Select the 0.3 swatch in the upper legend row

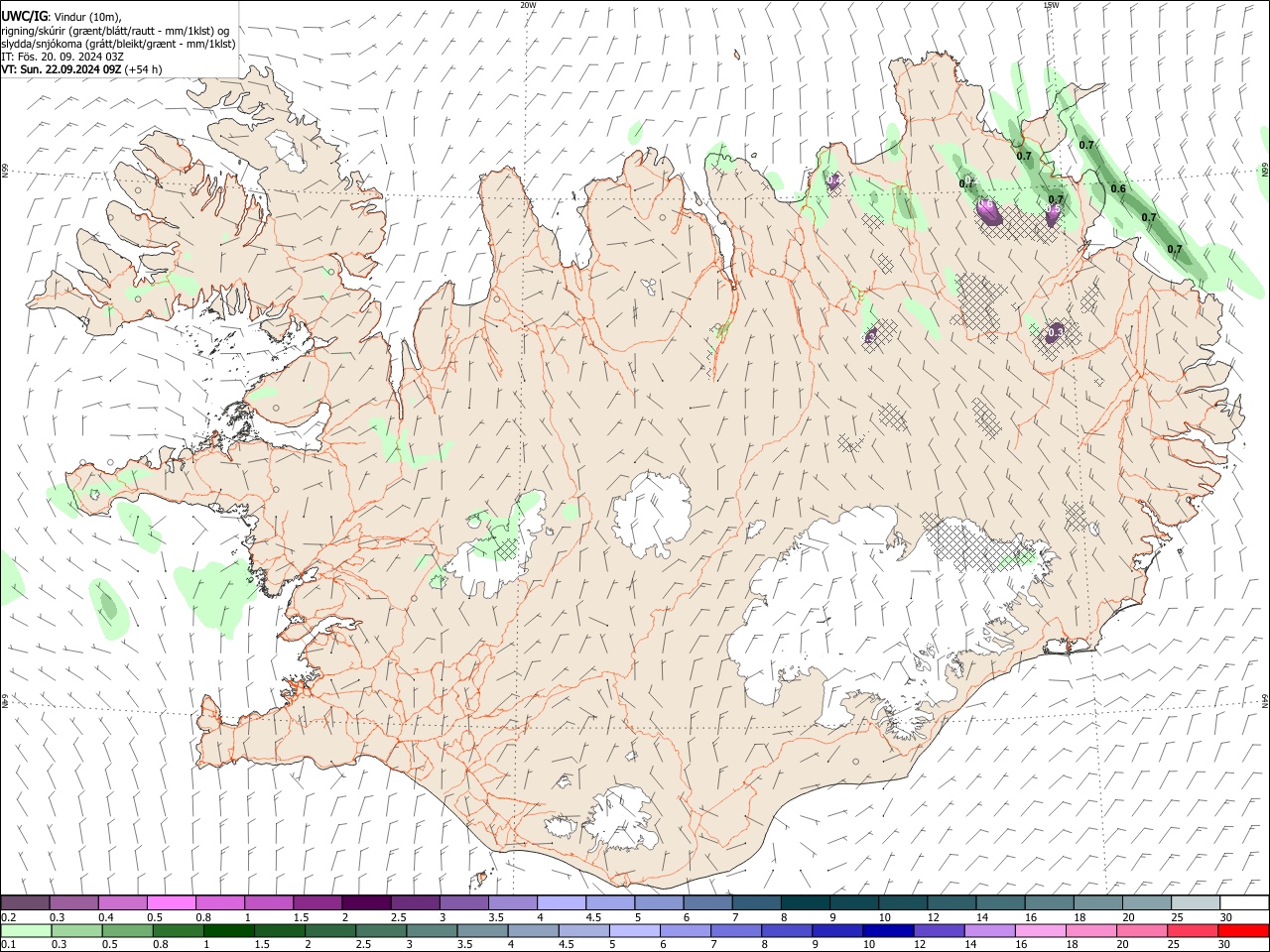74,903
